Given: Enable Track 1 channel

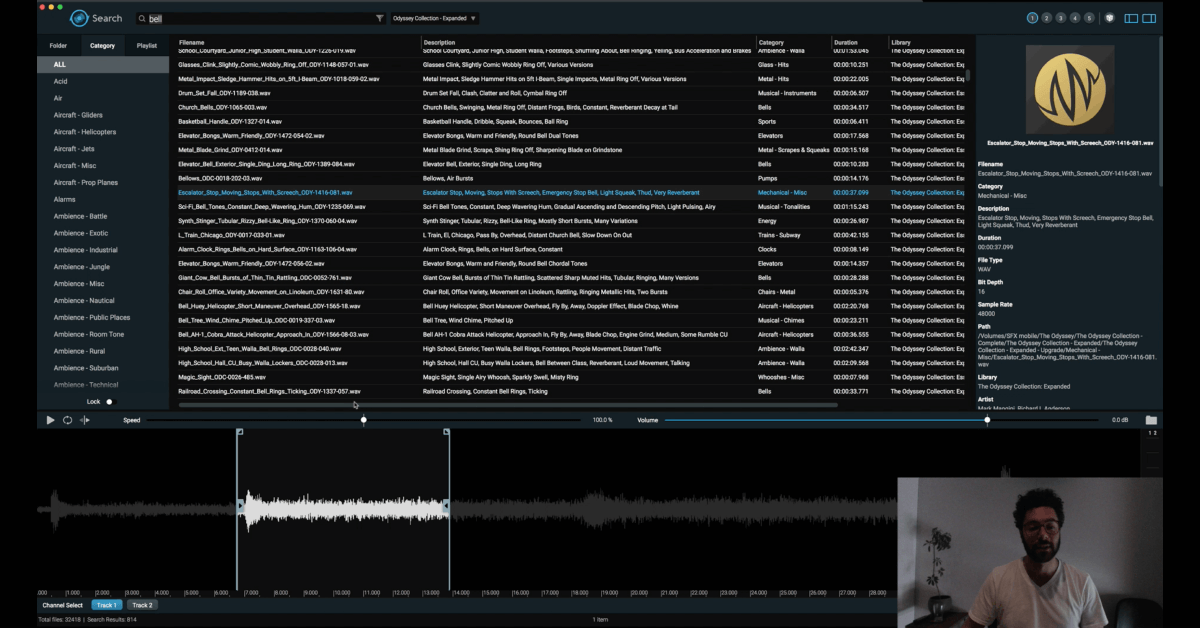Looking at the screenshot, I should pos(107,605).
